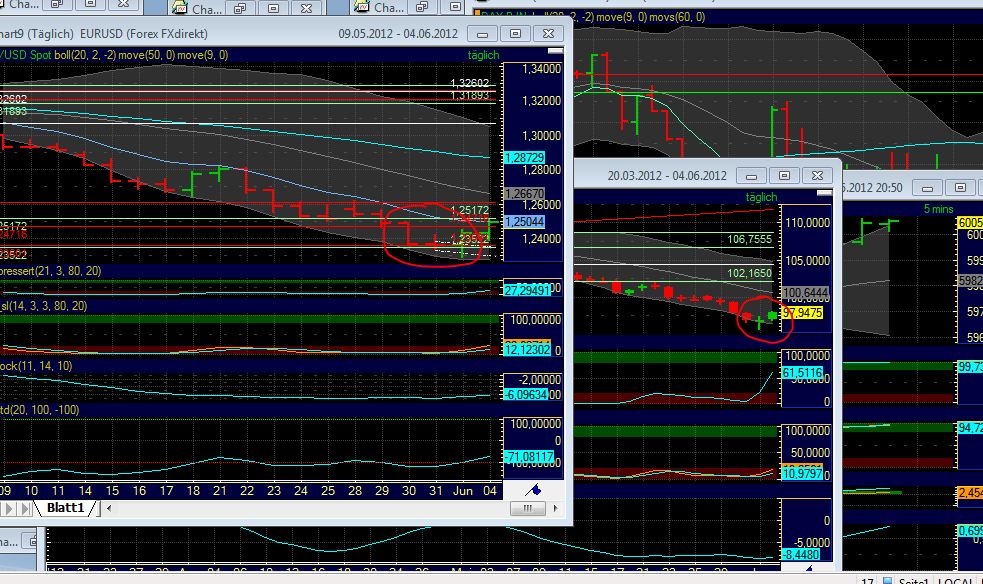This screenshot has height=584, width=983.
Task: Click the 5 mins timeframe label
Action: tap(938, 209)
